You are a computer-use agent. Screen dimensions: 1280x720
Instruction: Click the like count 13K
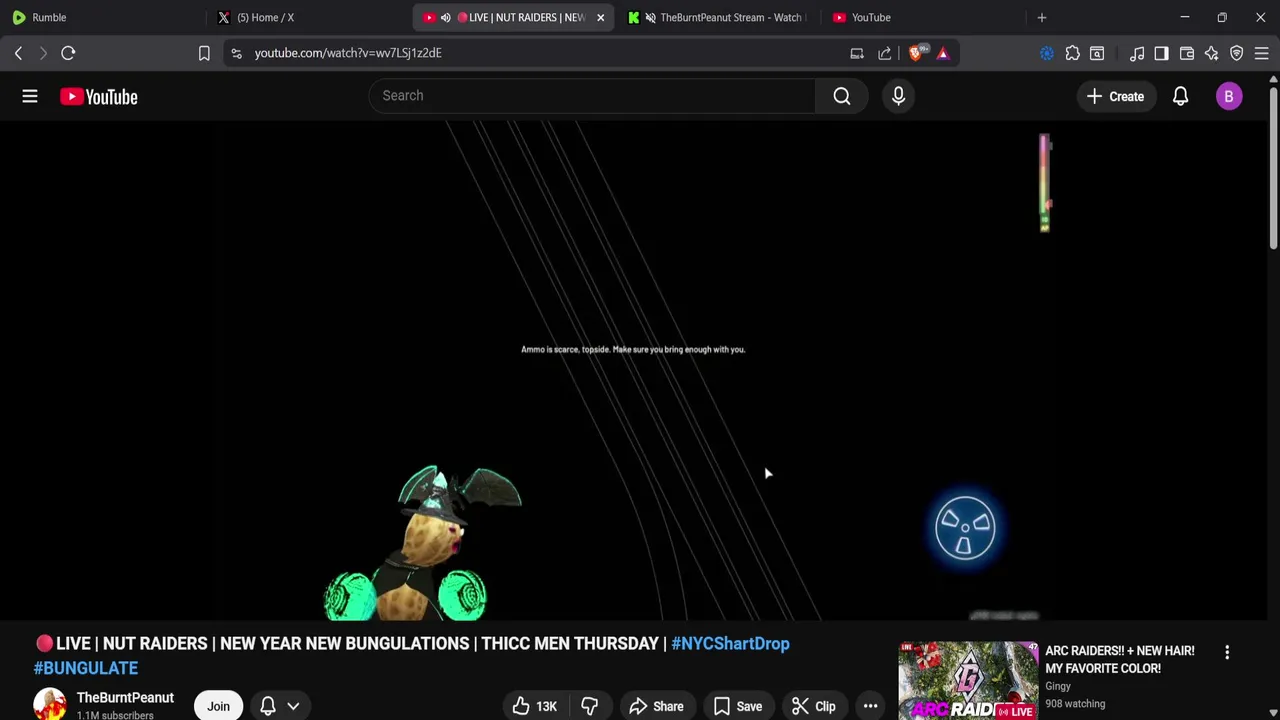(x=546, y=707)
